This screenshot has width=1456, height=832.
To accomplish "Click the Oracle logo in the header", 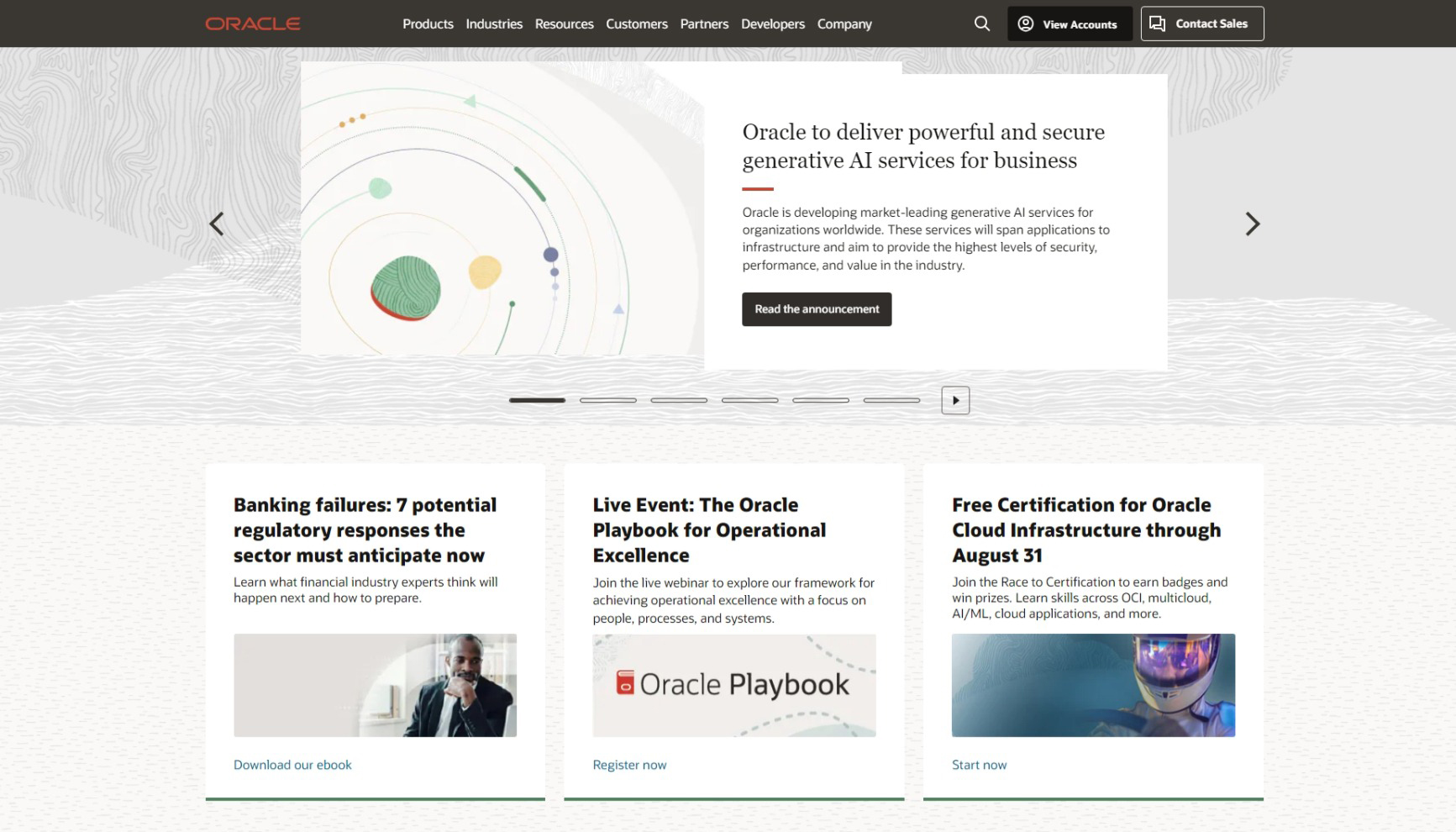I will coord(252,24).
